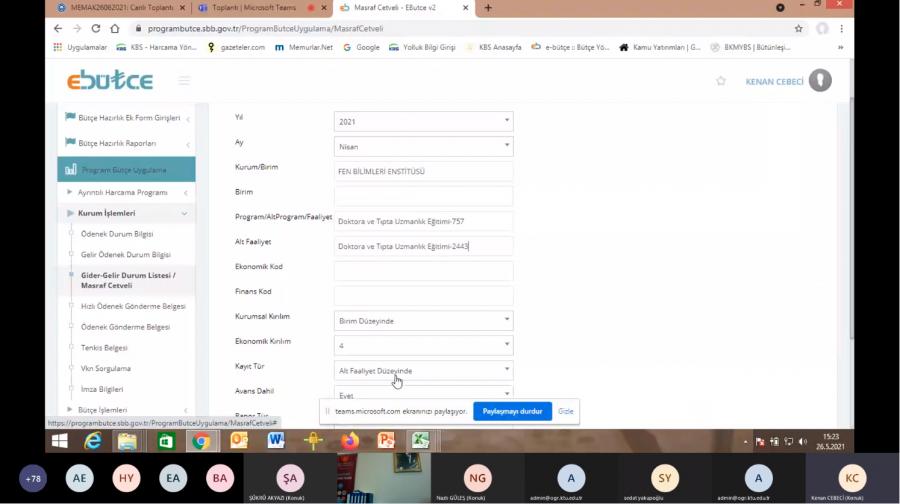The width and height of the screenshot is (900, 504).
Task: Open the Kenan Cebeci user avatar
Action: [820, 81]
